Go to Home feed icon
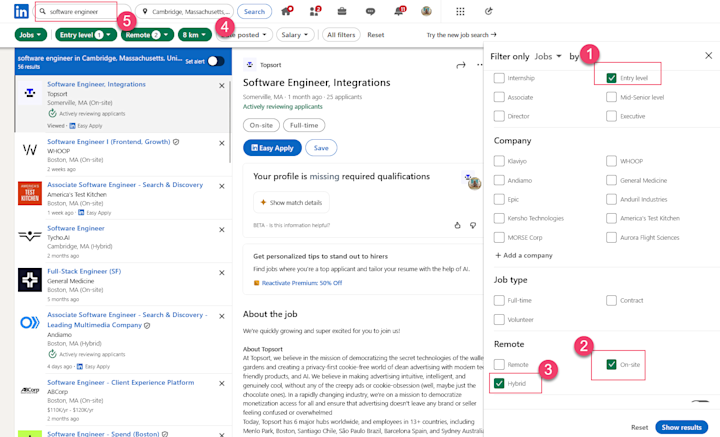720x437 pixels. tap(287, 11)
